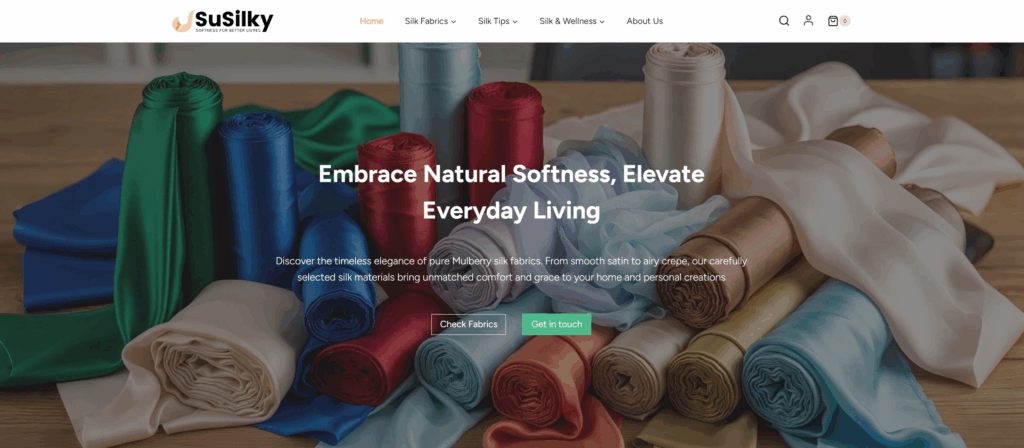The width and height of the screenshot is (1024, 448).
Task: Go to the Home menu item
Action: coord(372,21)
